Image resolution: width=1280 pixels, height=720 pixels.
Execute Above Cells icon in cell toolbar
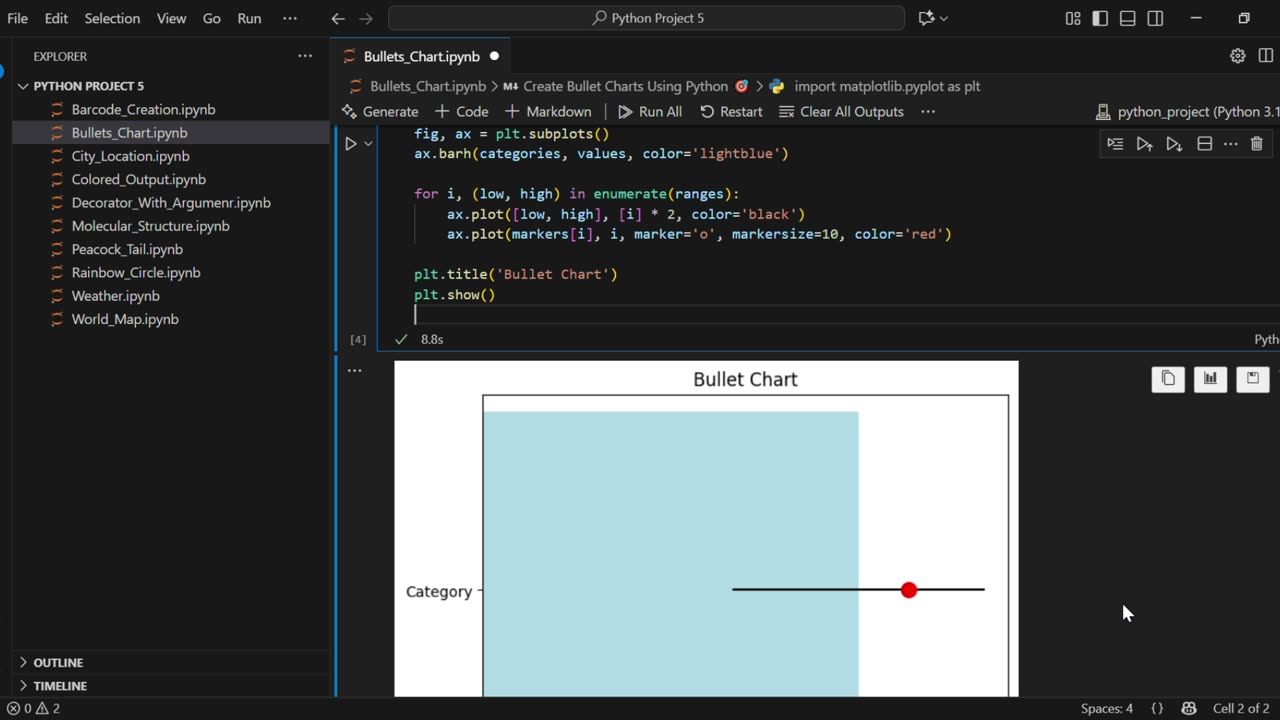[1145, 144]
